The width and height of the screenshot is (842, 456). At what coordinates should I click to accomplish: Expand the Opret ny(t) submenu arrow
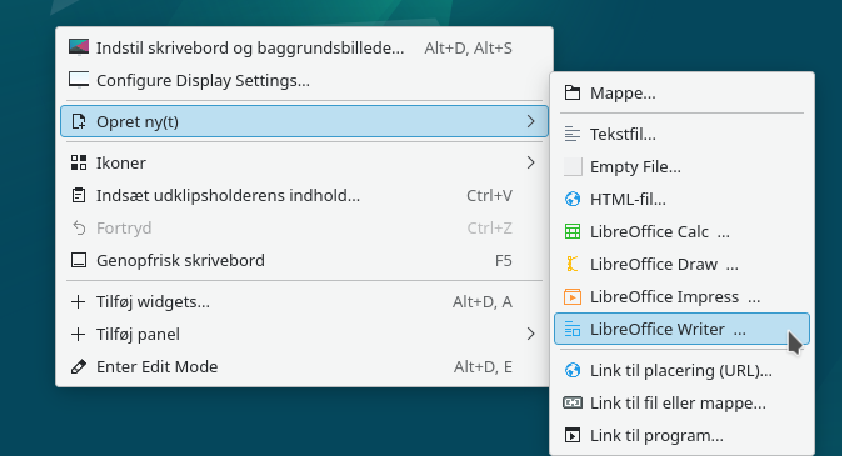[531, 121]
